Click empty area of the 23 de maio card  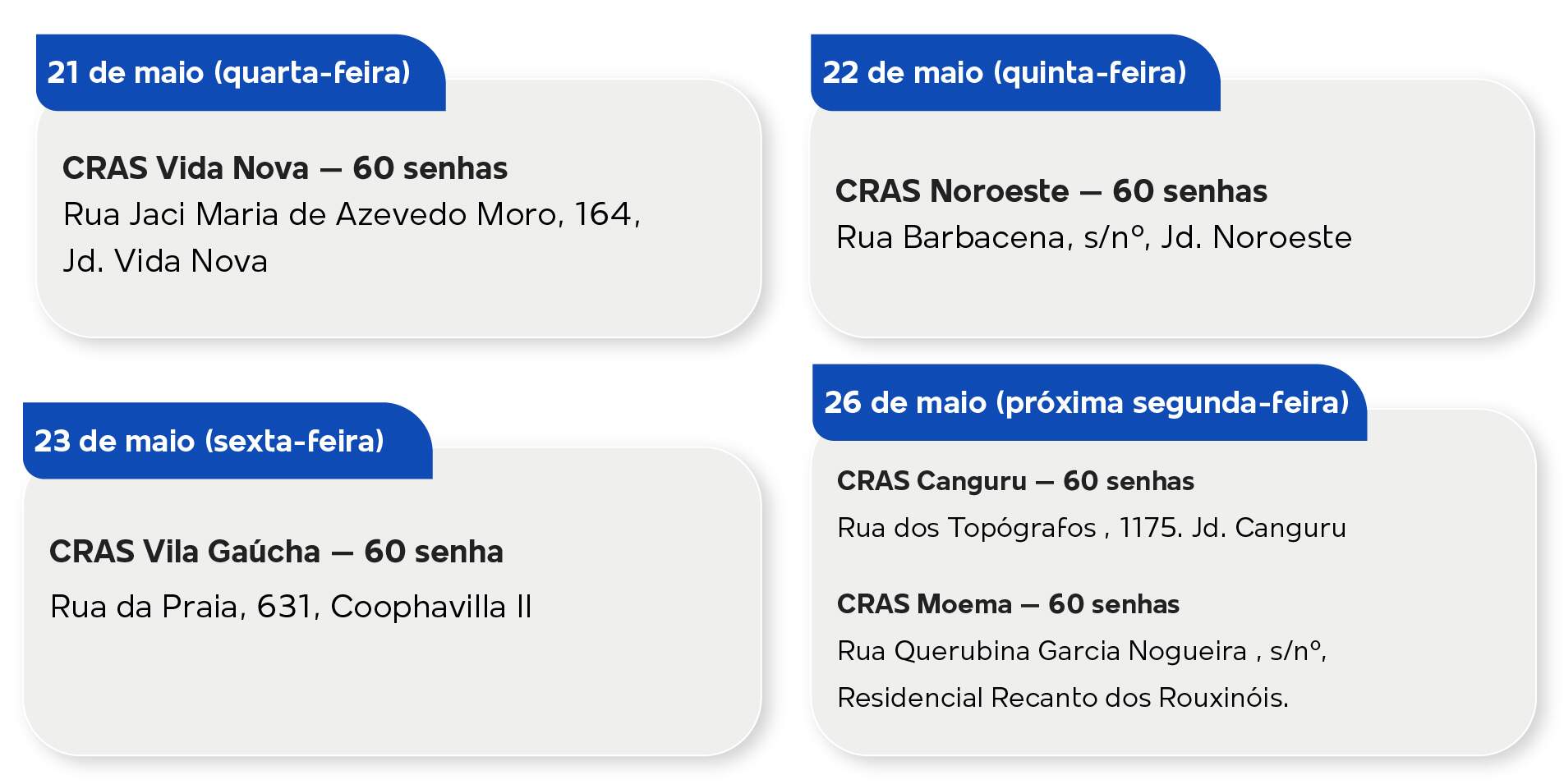393,690
